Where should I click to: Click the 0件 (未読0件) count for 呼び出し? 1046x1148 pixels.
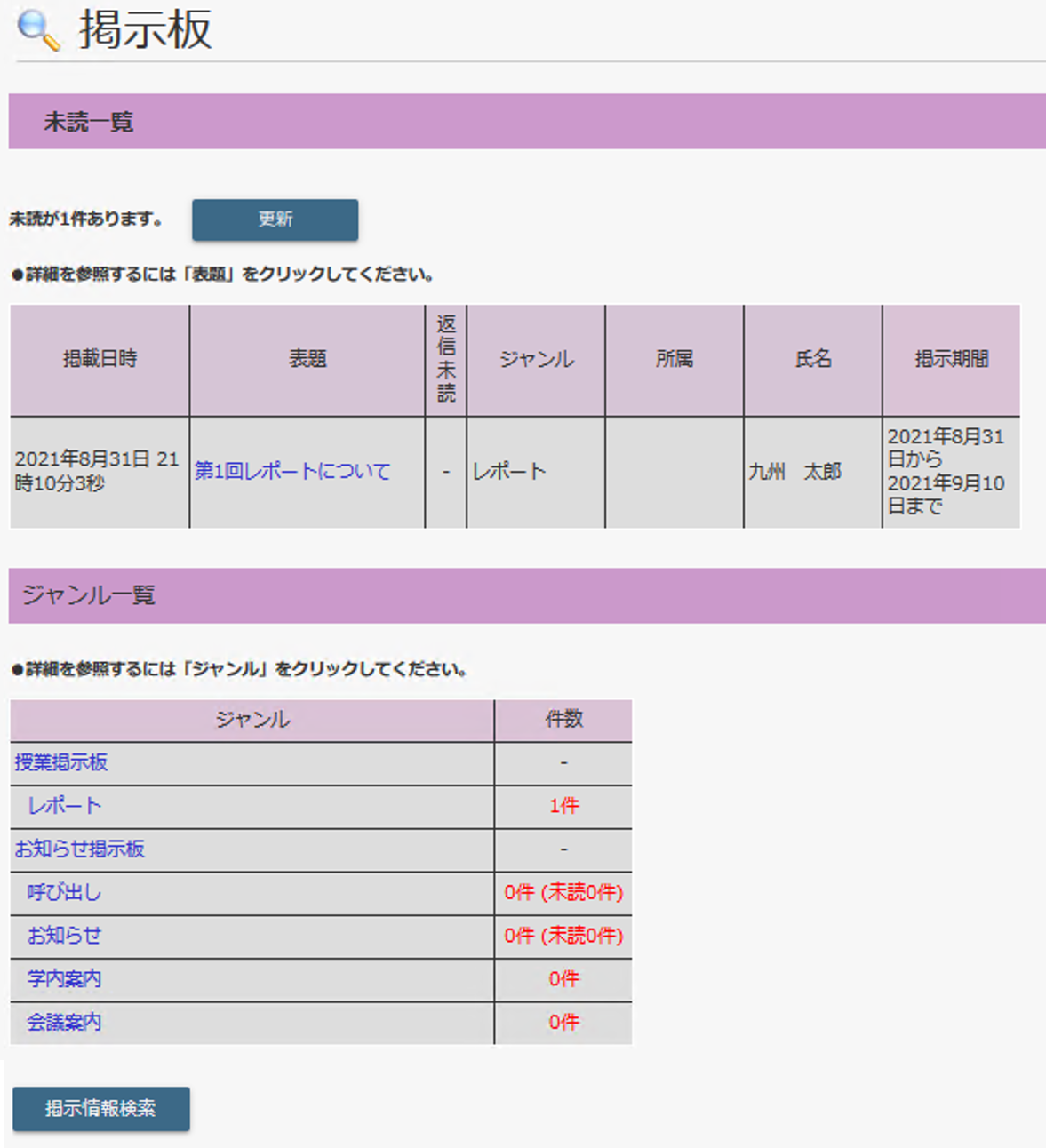tap(563, 892)
